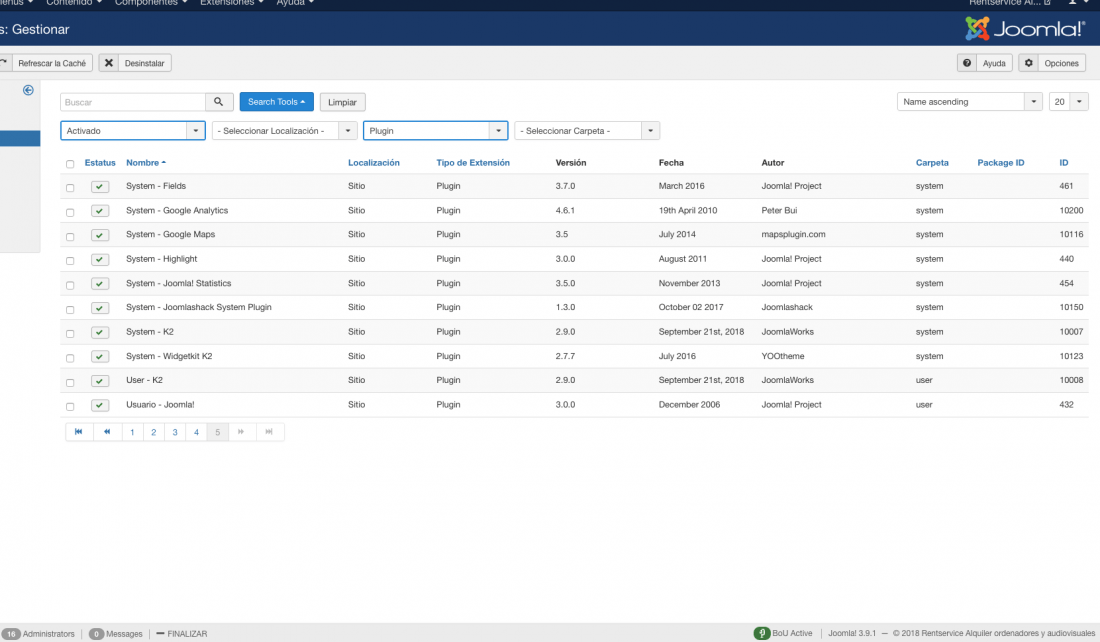Open the list limit 20 dropdown
Screen dimensions: 1100x642
pyautogui.click(x=1068, y=102)
